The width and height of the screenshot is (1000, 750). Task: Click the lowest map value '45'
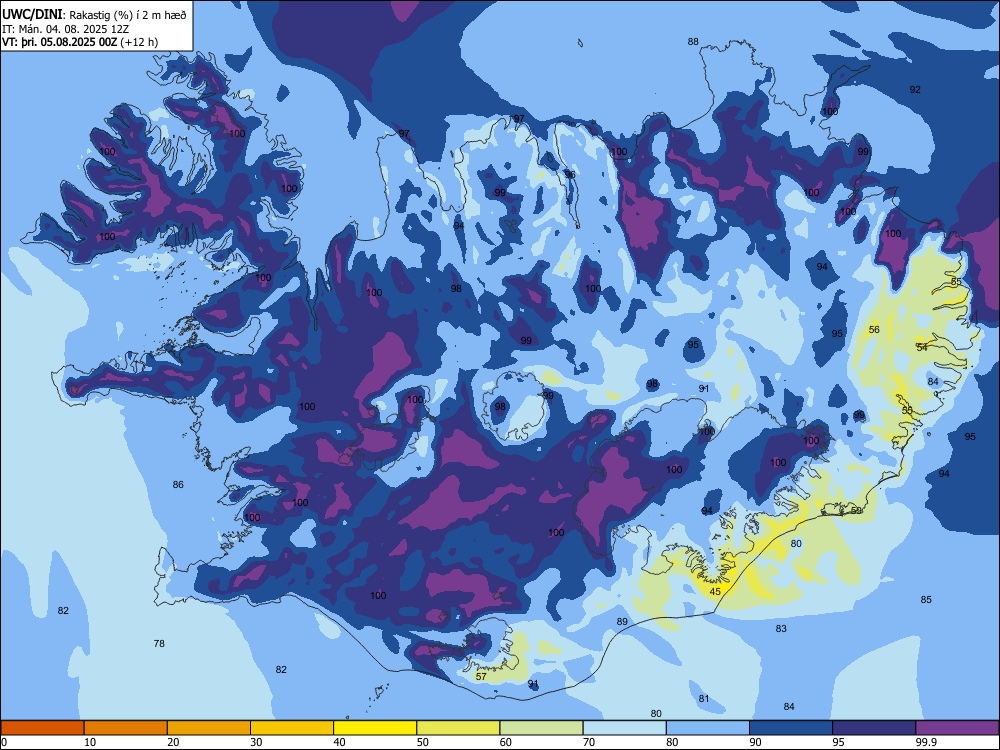click(716, 591)
